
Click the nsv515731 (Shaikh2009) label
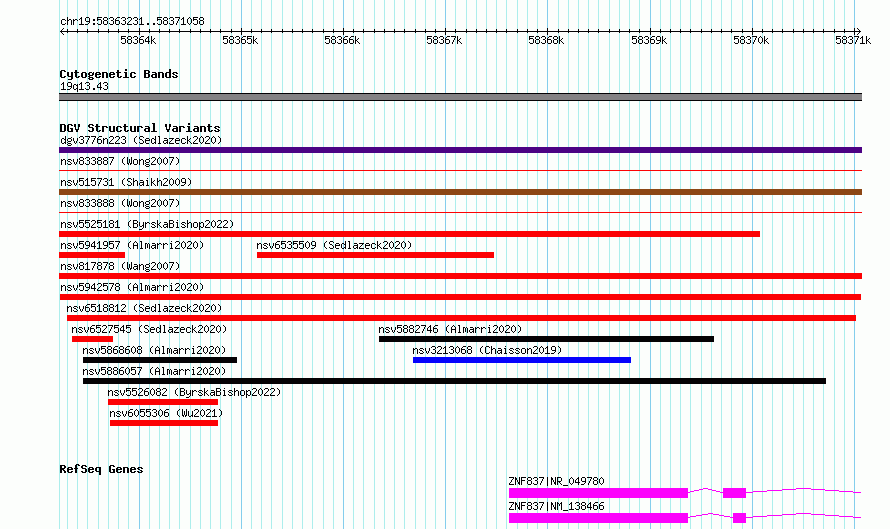[126, 182]
